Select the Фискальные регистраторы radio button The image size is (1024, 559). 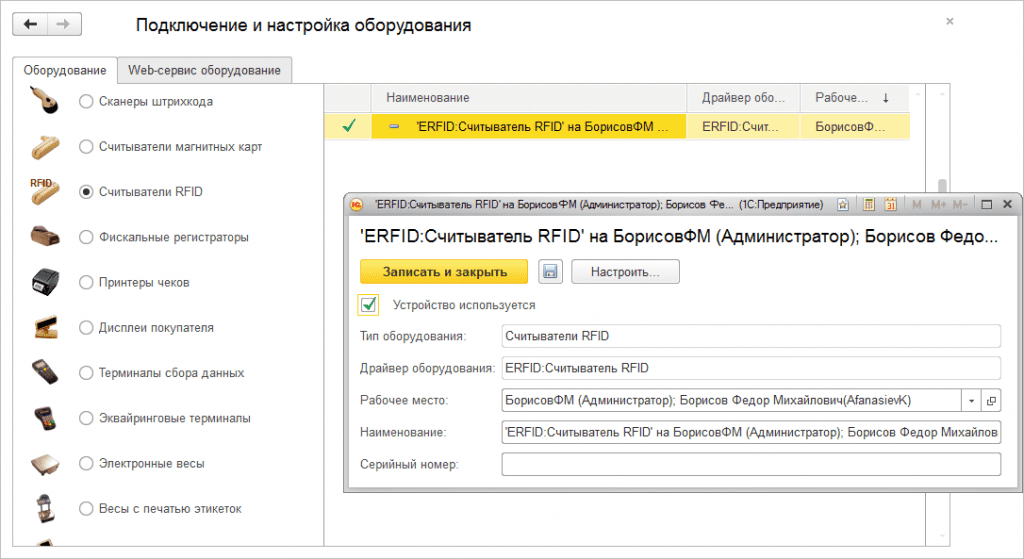(x=85, y=237)
